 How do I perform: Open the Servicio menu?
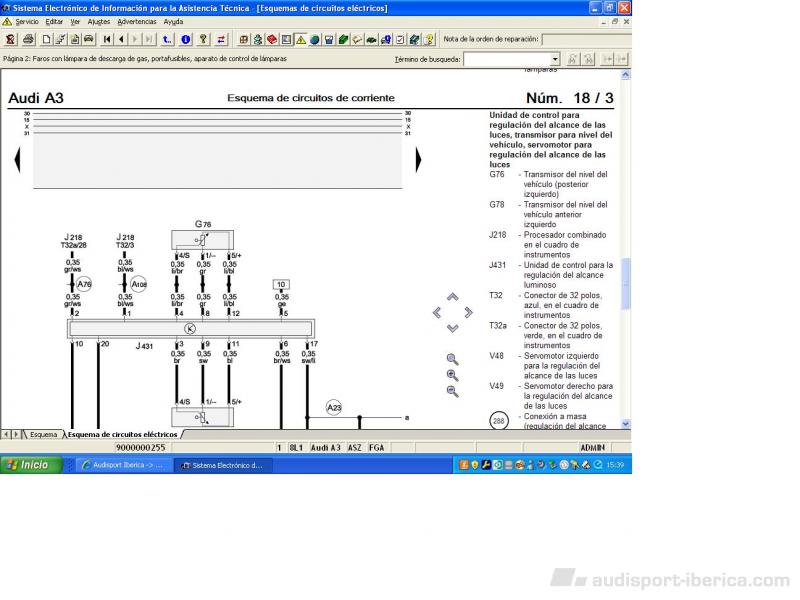coord(27,22)
